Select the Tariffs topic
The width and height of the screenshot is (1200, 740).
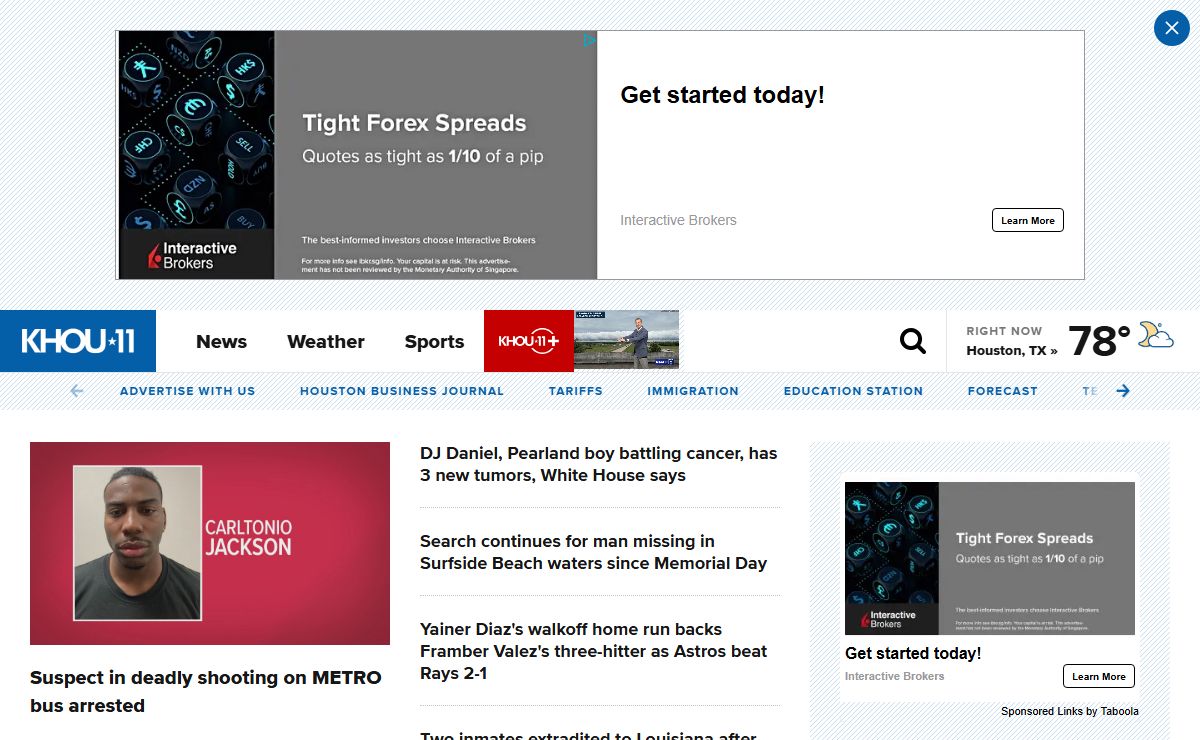pyautogui.click(x=576, y=391)
